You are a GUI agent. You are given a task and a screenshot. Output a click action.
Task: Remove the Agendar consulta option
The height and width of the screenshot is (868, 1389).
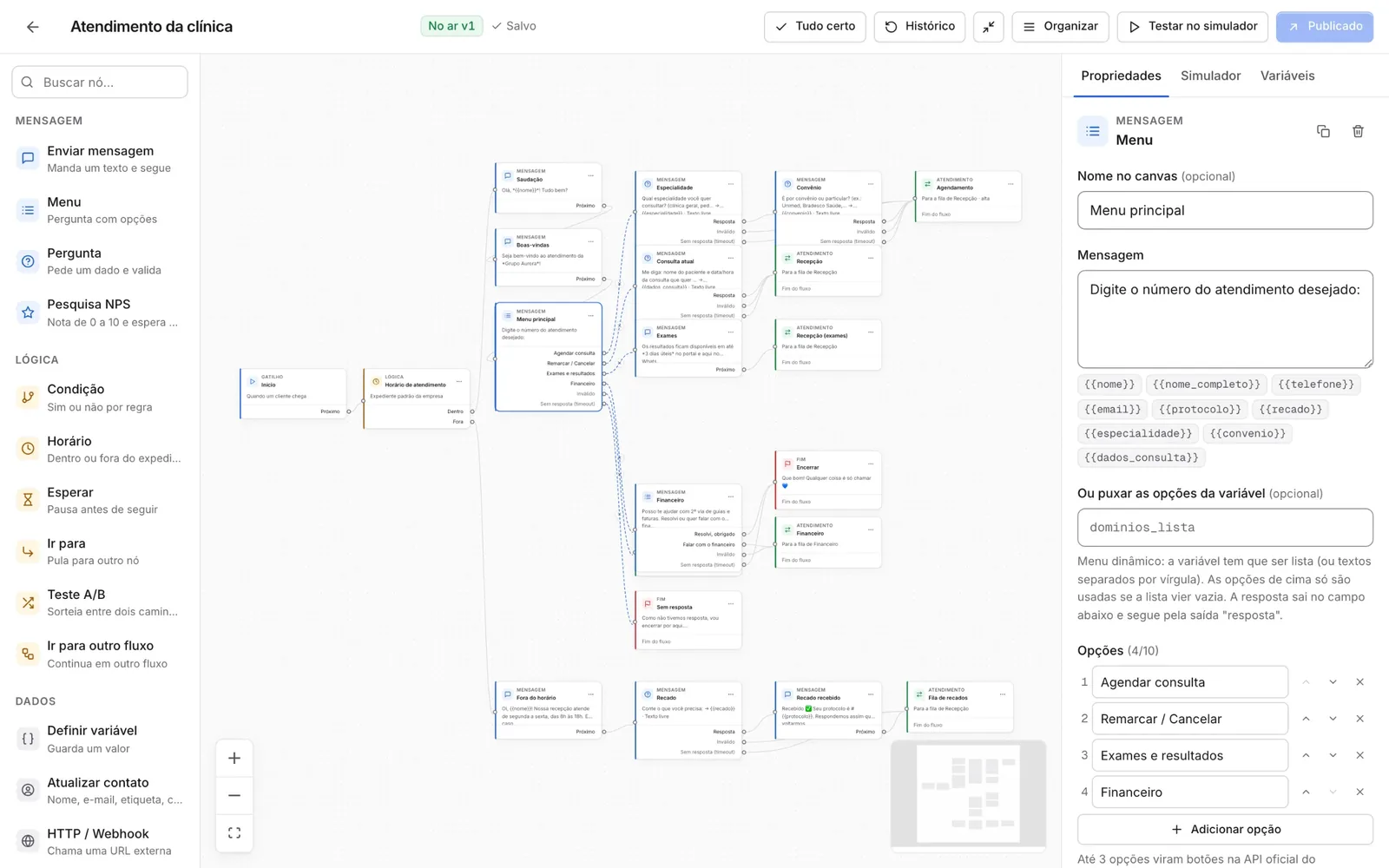(x=1359, y=682)
